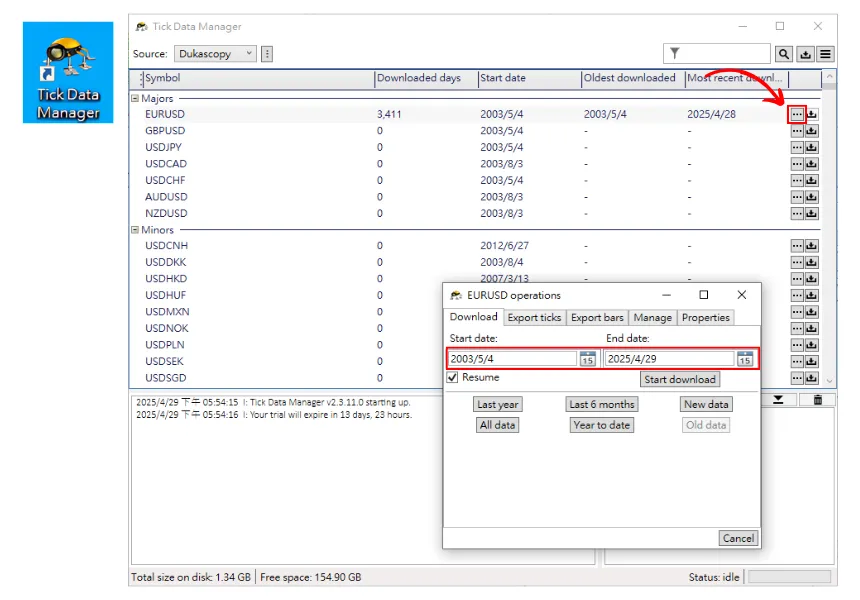Click download icon in USDCNH row
The width and height of the screenshot is (860, 600).
coord(812,246)
